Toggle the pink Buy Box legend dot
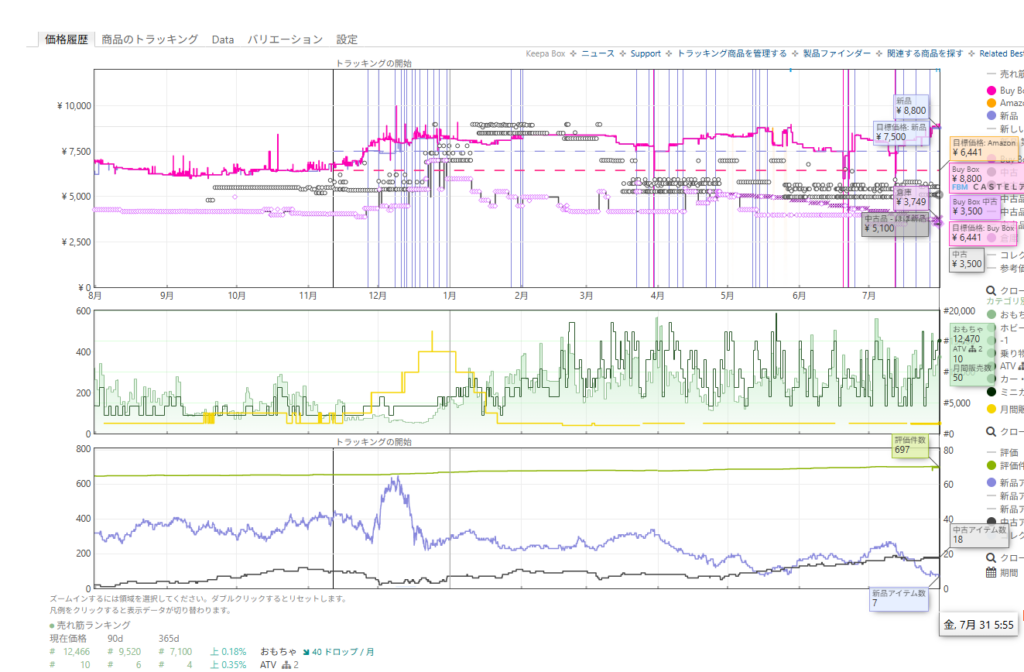Screen dimensions: 1024x672 [x=991, y=91]
